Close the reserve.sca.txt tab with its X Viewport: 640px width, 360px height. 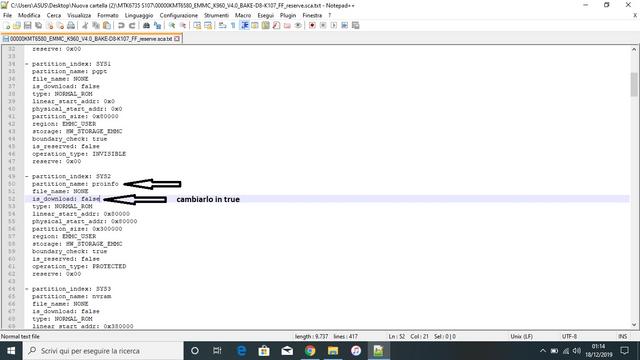coord(177,39)
